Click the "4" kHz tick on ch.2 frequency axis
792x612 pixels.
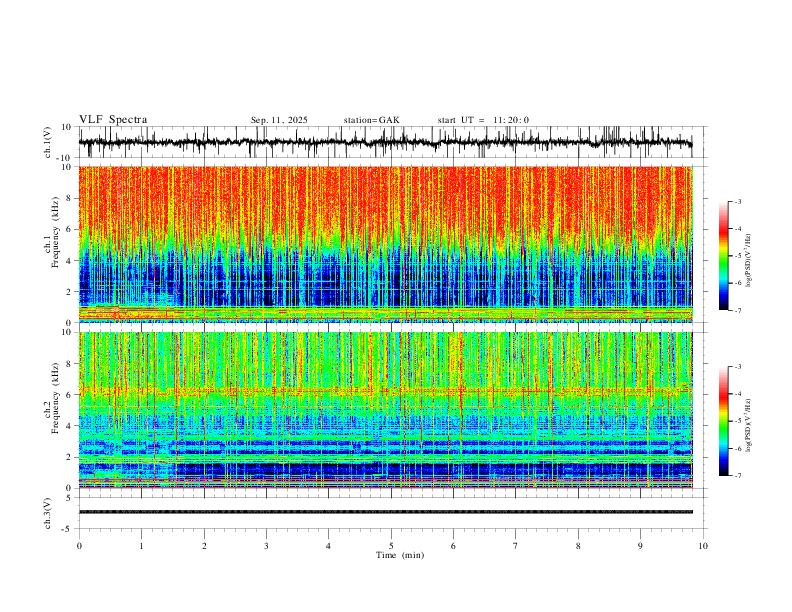click(70, 426)
